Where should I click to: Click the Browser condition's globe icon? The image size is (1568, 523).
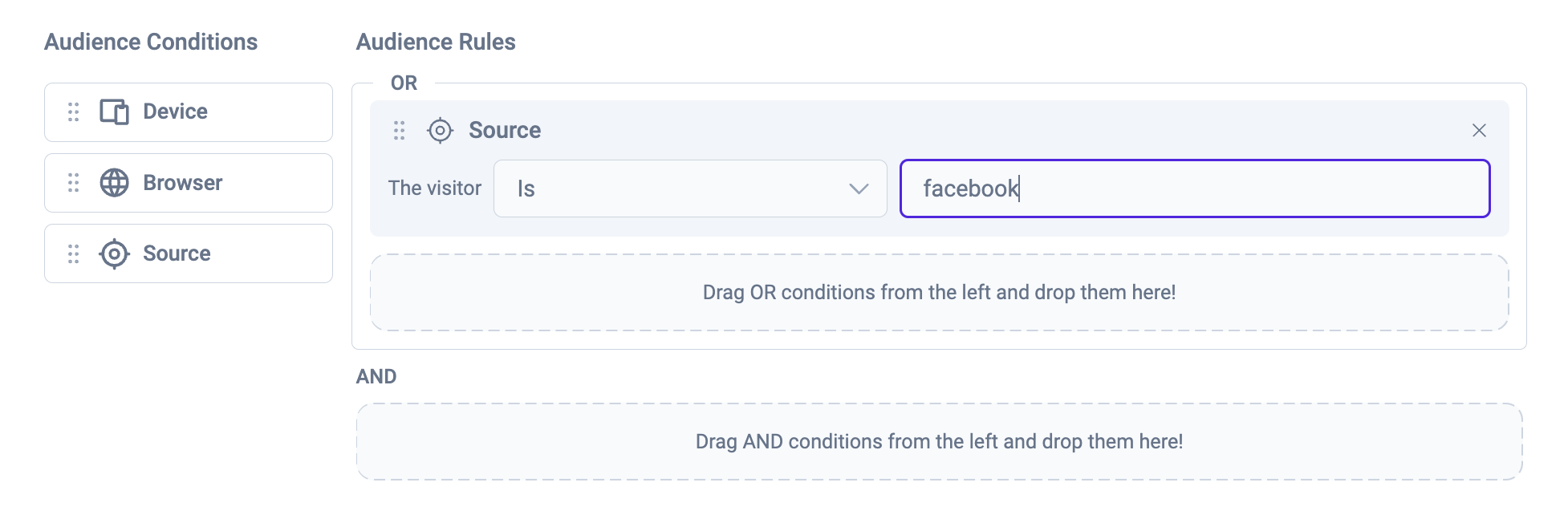tap(114, 183)
